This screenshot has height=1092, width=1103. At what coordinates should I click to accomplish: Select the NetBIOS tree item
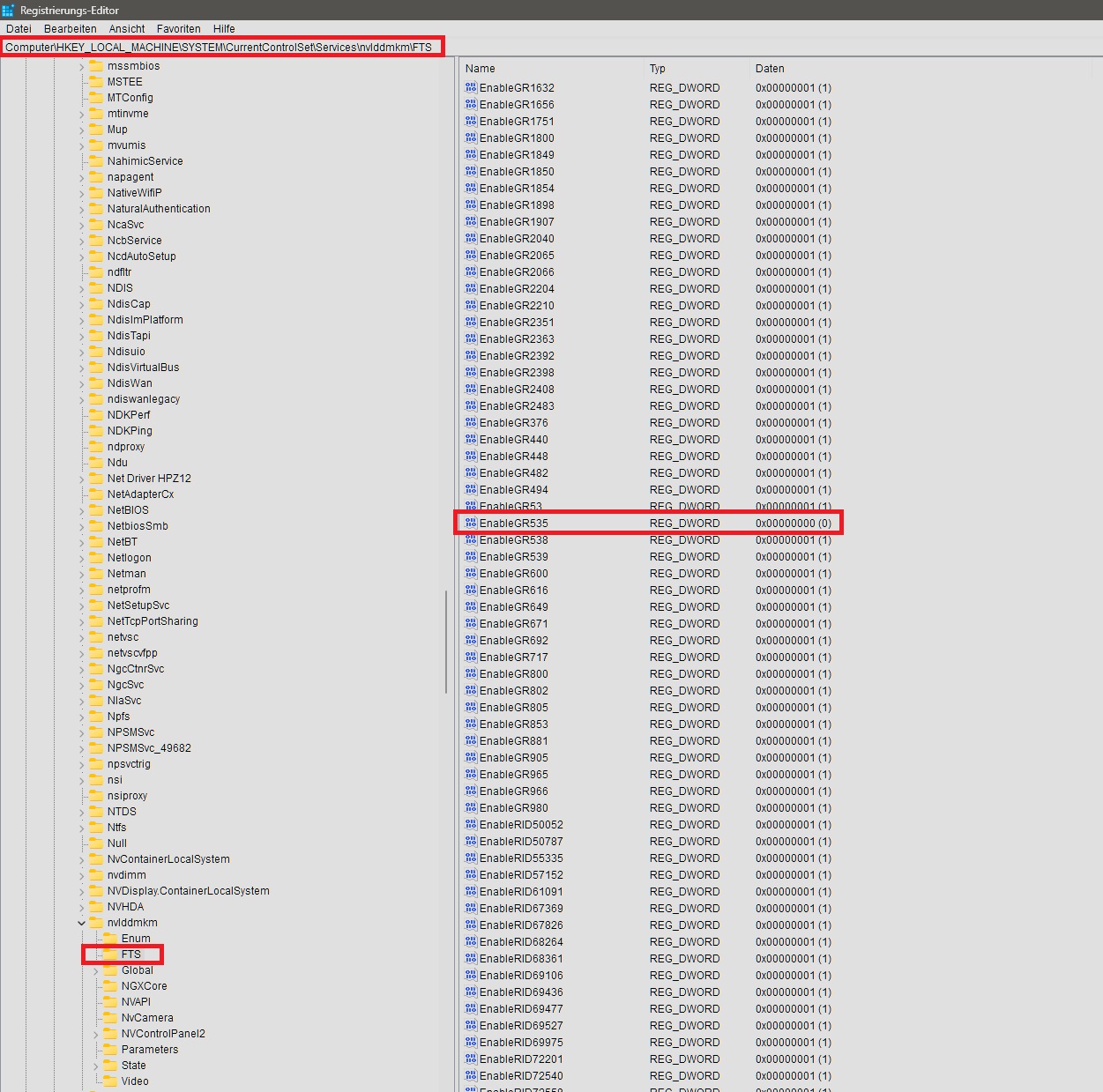click(x=128, y=510)
